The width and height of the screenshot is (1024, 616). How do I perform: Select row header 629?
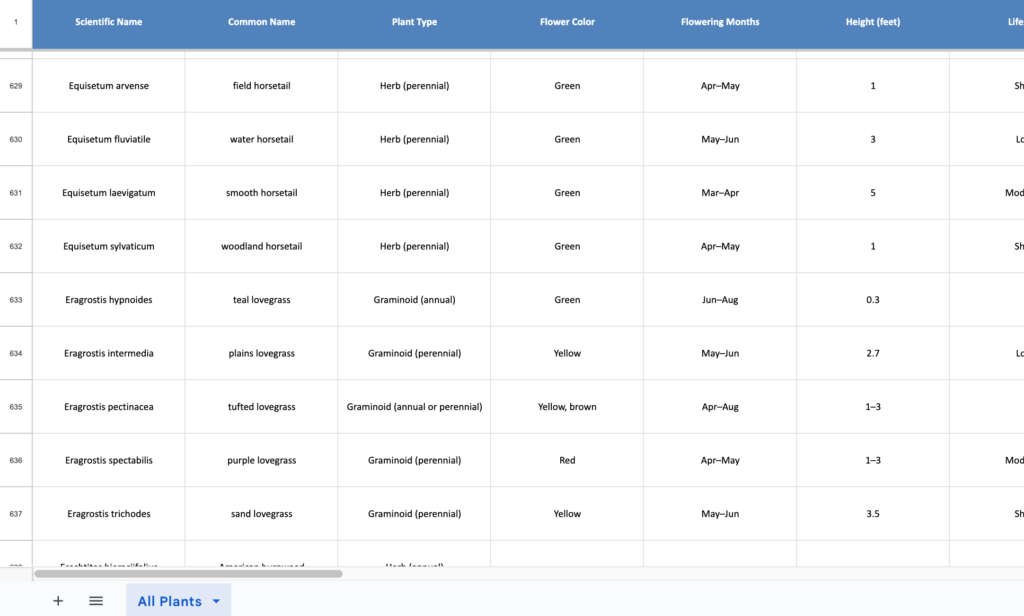click(x=16, y=86)
